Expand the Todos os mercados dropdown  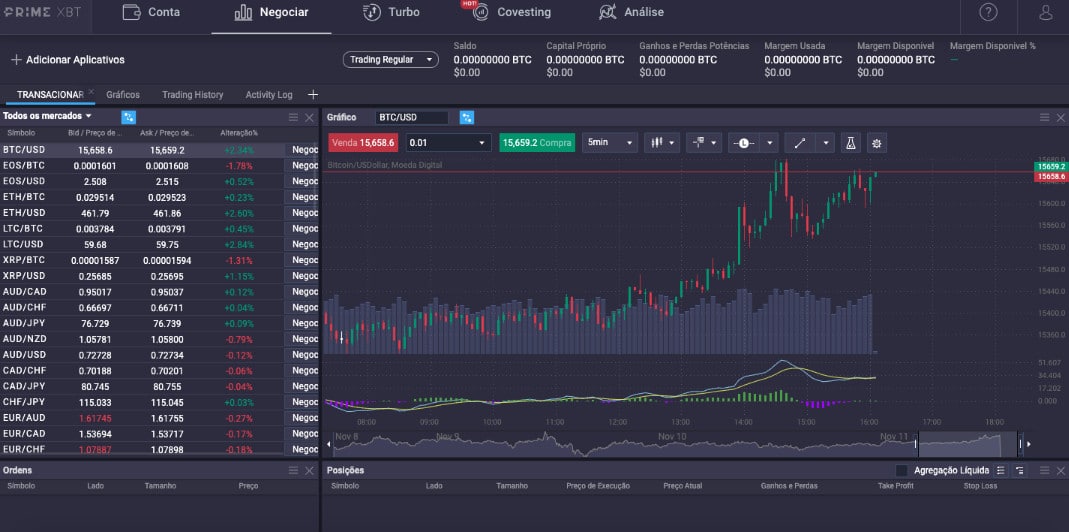(x=47, y=116)
